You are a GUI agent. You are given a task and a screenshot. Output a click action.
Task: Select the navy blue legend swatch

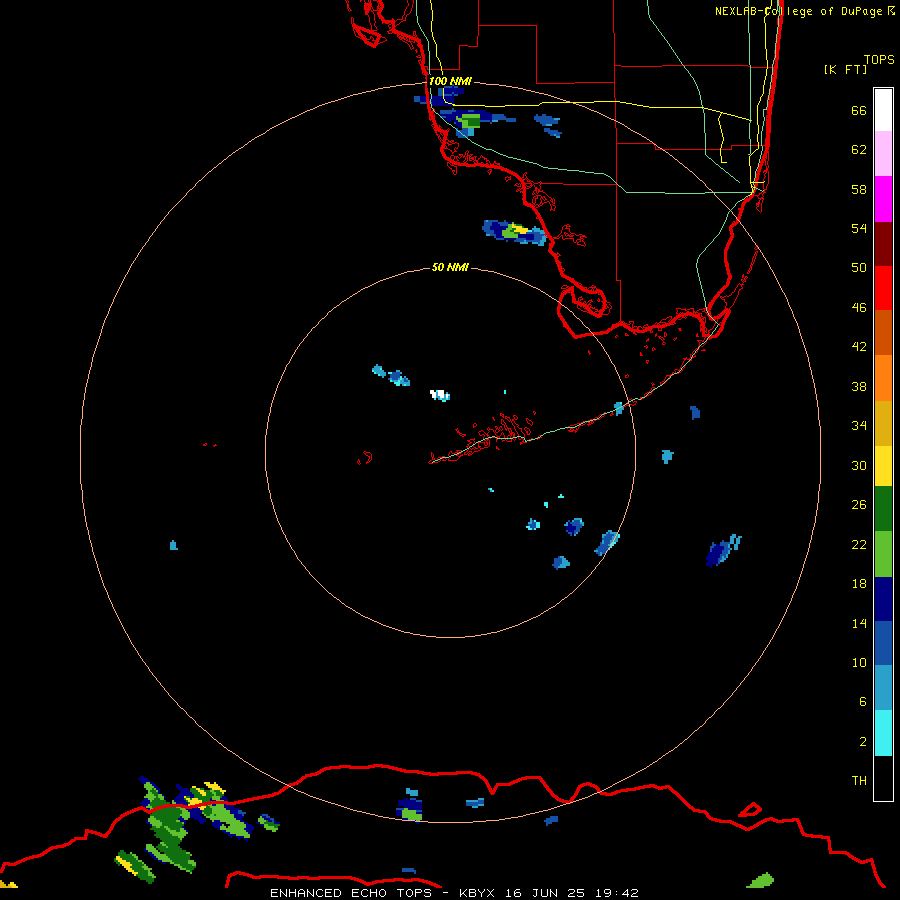pos(883,599)
